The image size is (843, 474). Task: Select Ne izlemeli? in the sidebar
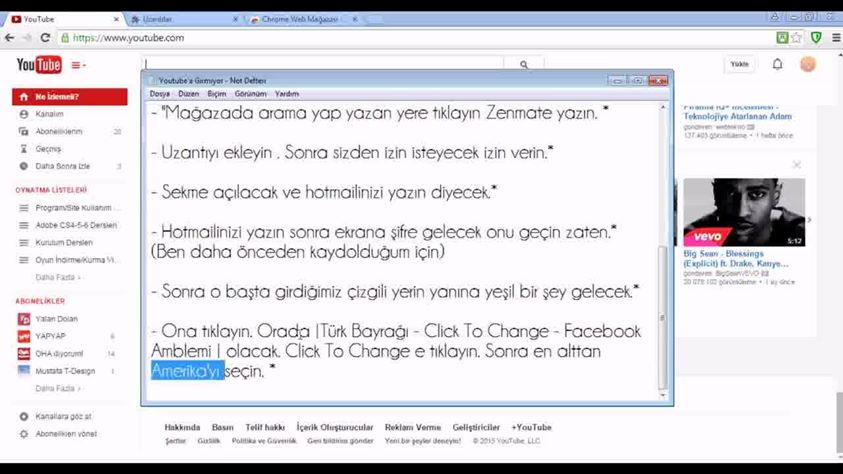coord(70,97)
